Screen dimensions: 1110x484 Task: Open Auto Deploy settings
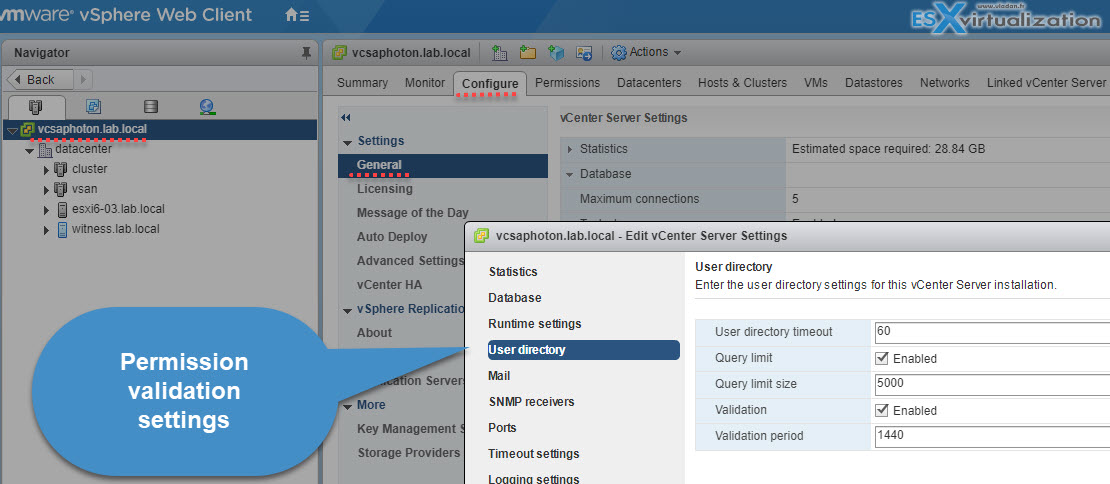coord(391,236)
